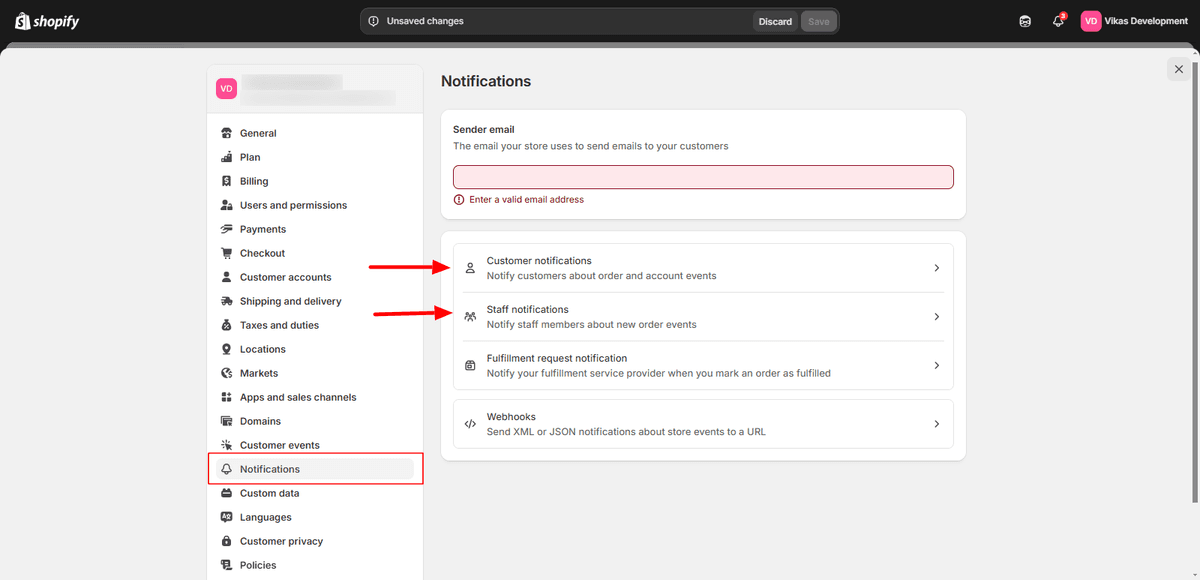Expand the Customer notifications chevron
The width and height of the screenshot is (1200, 580).
click(x=937, y=268)
